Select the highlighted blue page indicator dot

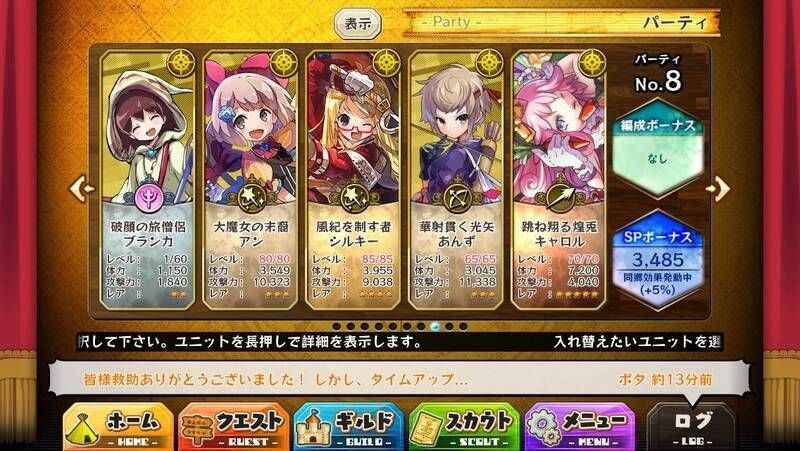click(435, 327)
